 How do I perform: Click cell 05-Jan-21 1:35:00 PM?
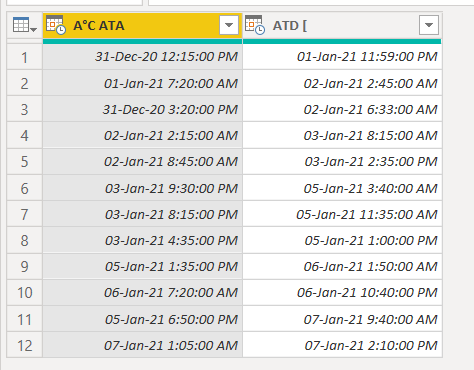point(142,267)
